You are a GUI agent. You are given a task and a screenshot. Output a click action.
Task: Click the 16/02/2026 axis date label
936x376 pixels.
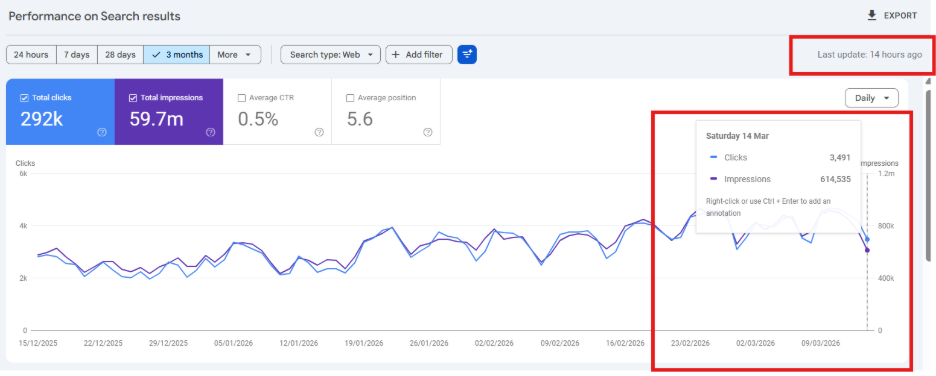624,343
